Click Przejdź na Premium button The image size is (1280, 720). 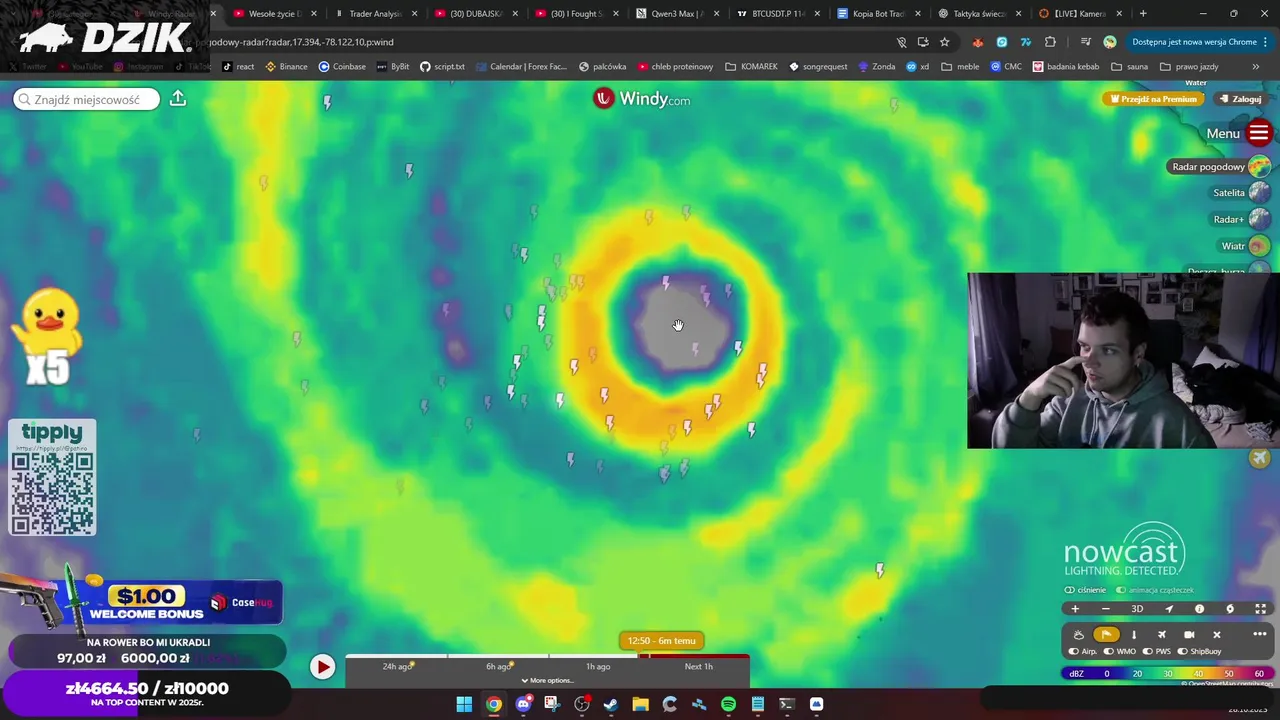[1154, 99]
